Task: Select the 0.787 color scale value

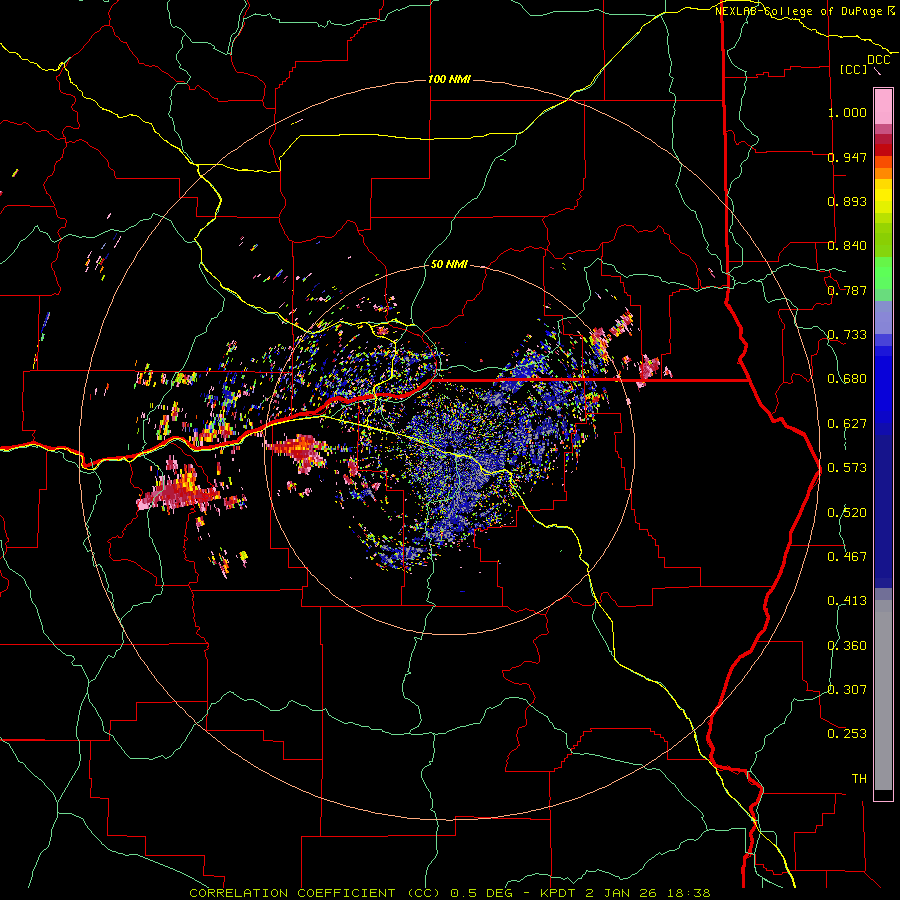Action: coord(847,290)
